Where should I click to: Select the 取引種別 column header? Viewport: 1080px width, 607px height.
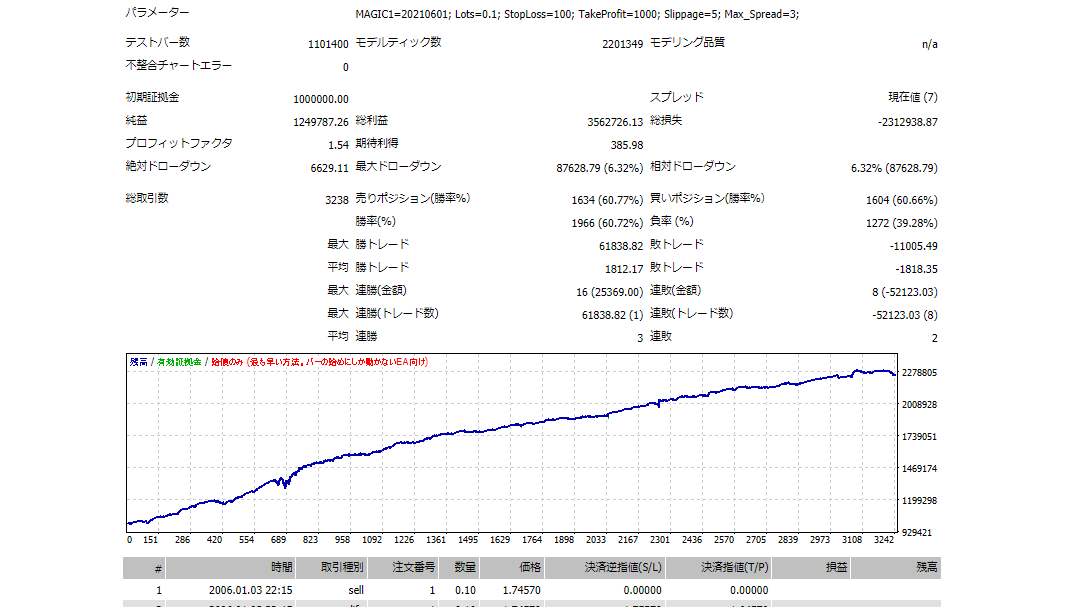(332, 568)
